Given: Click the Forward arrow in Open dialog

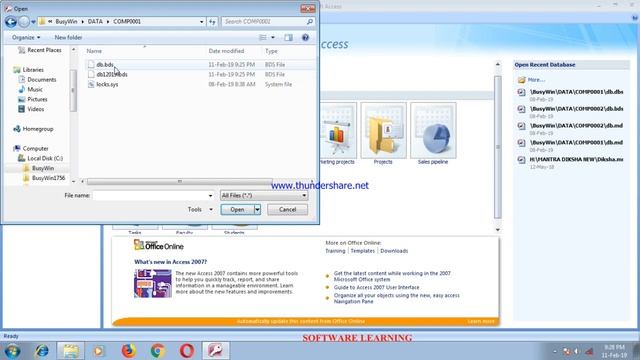Looking at the screenshot, I should click(x=24, y=22).
